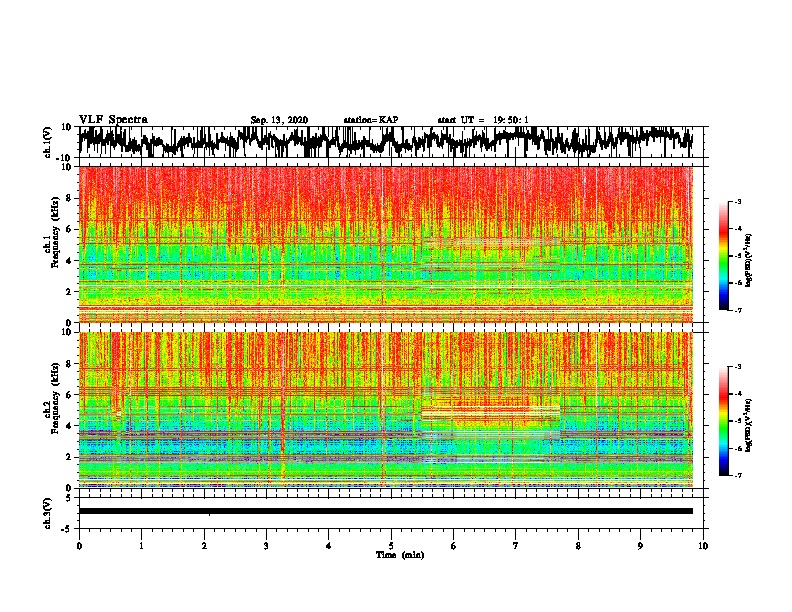This screenshot has height=612, width=792.
Task: Click the "-3" tick on ch.1 colorbar
Action: pos(737,201)
